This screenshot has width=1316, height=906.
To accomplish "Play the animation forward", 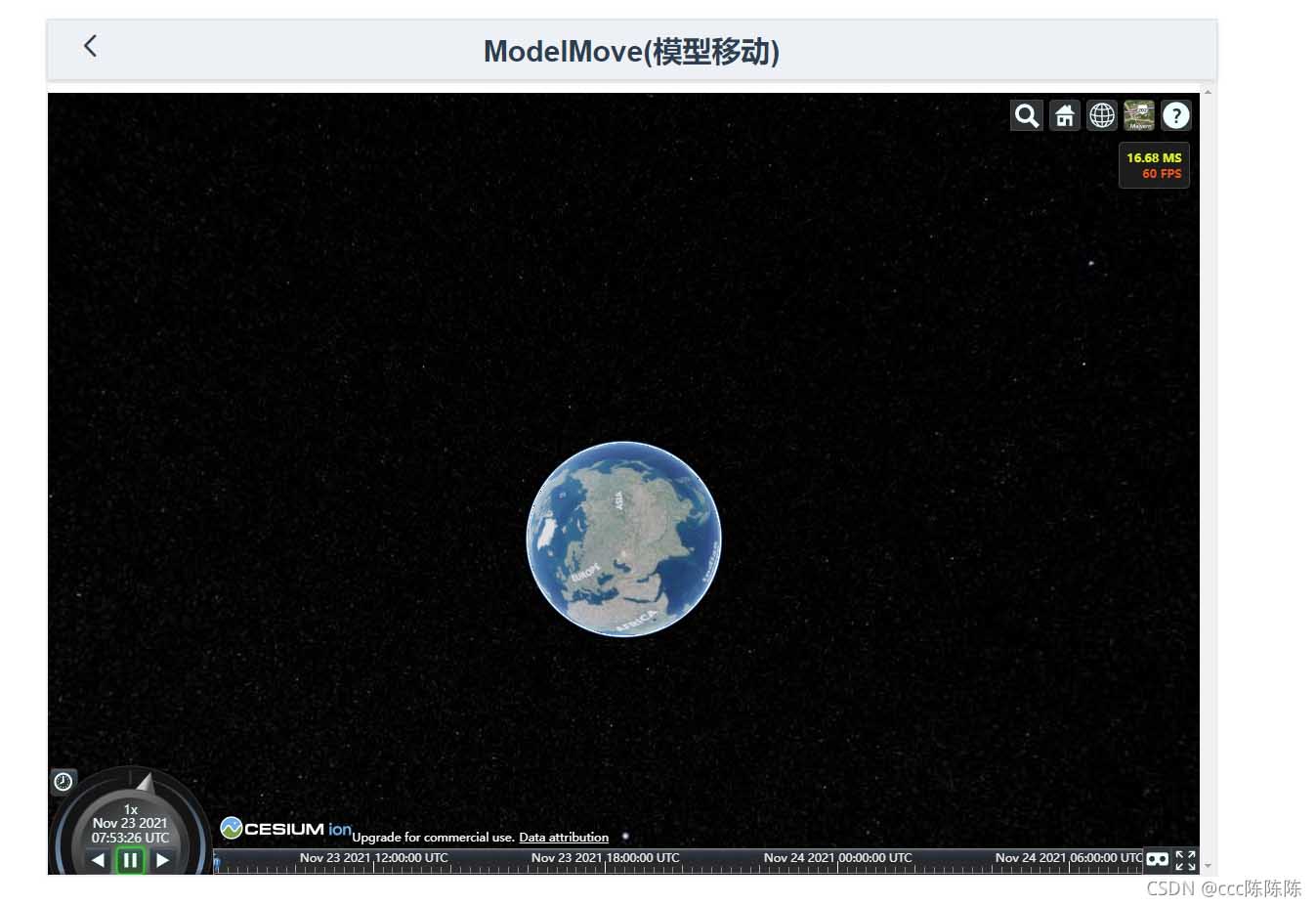I will pos(163,860).
